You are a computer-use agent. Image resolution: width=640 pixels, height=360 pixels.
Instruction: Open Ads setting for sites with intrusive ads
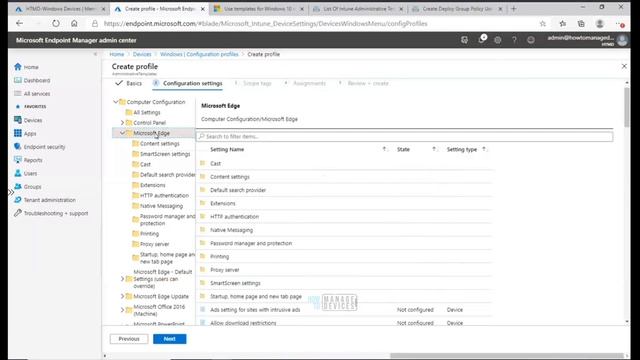tap(345, 310)
